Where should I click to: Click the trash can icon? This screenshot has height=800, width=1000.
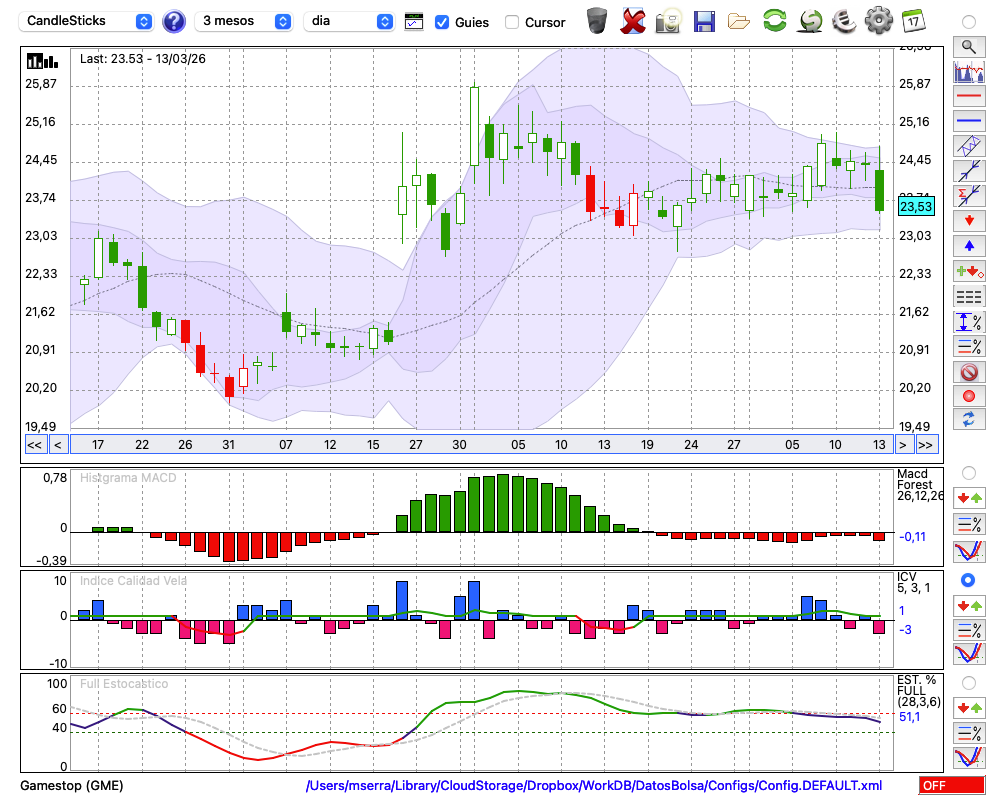click(597, 21)
